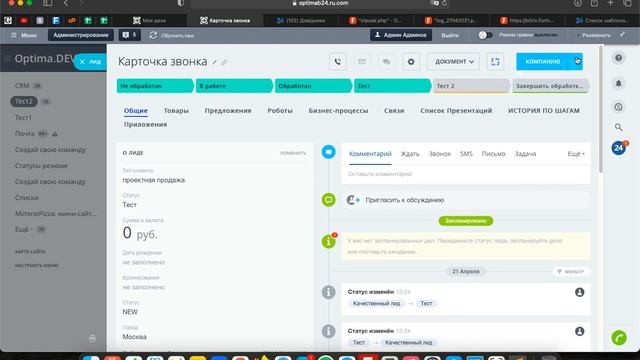Screen dimensions: 640x360
Task: Open Список Презентаций tab
Action: click(456, 111)
